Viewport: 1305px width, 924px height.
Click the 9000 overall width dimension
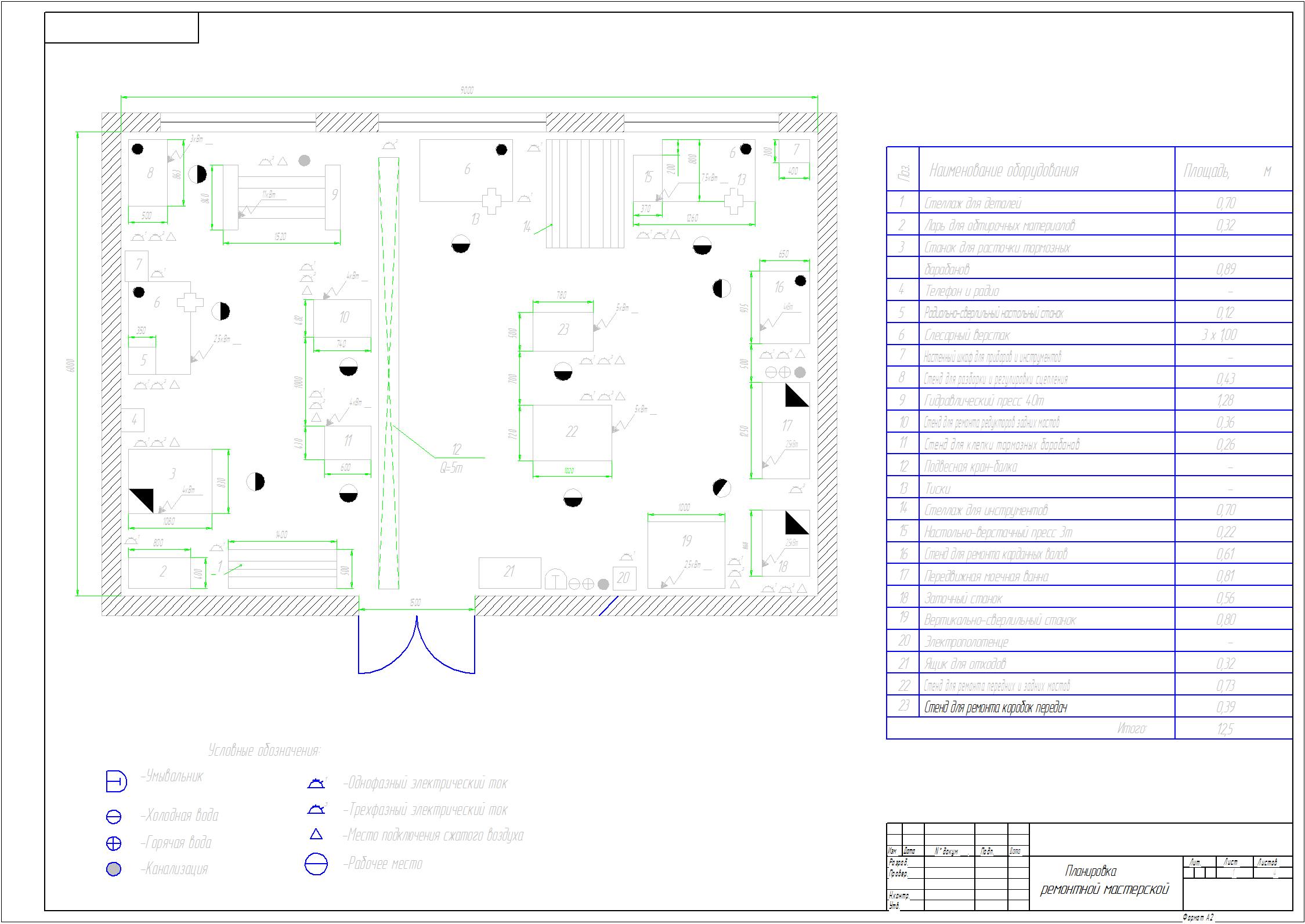click(467, 90)
